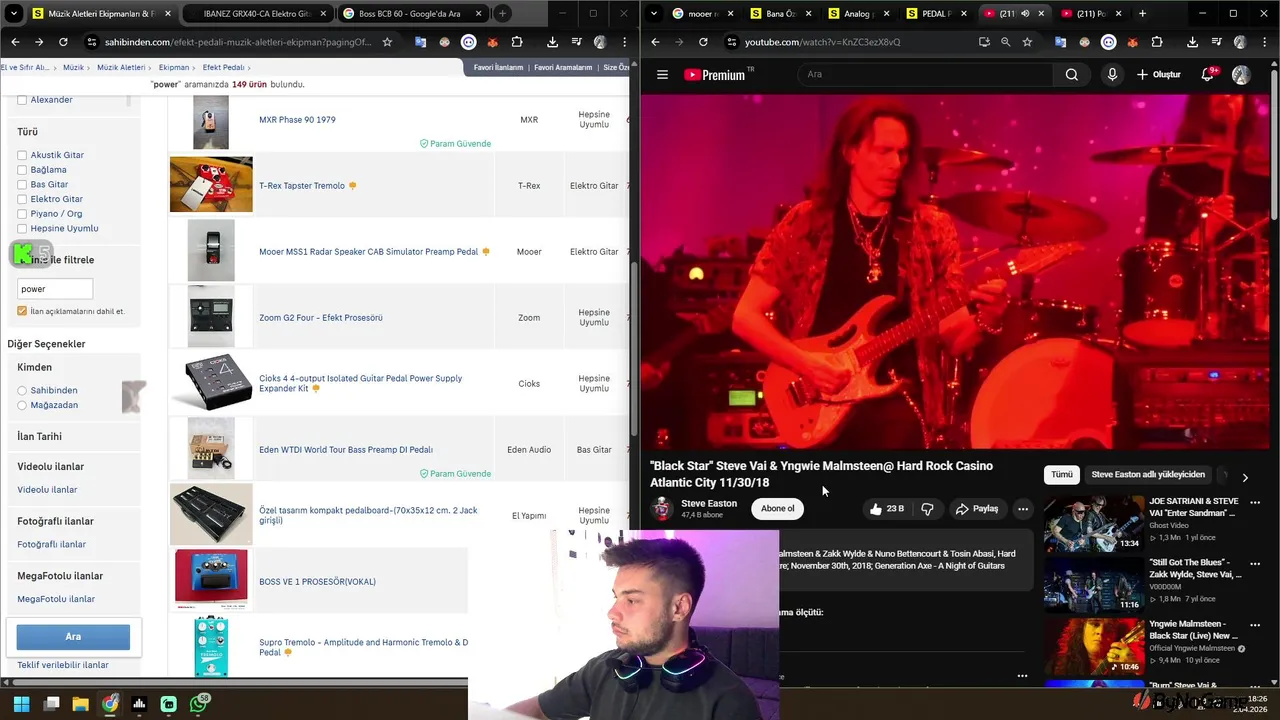1280x720 pixels.
Task: Check the Piyano / Org filter
Action: [22, 214]
